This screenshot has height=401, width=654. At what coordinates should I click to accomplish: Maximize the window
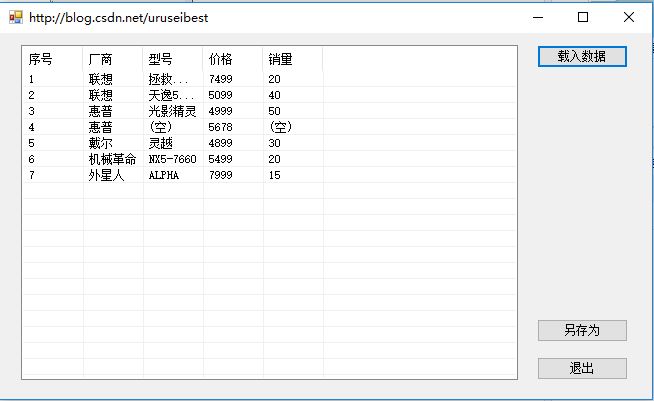[x=583, y=17]
